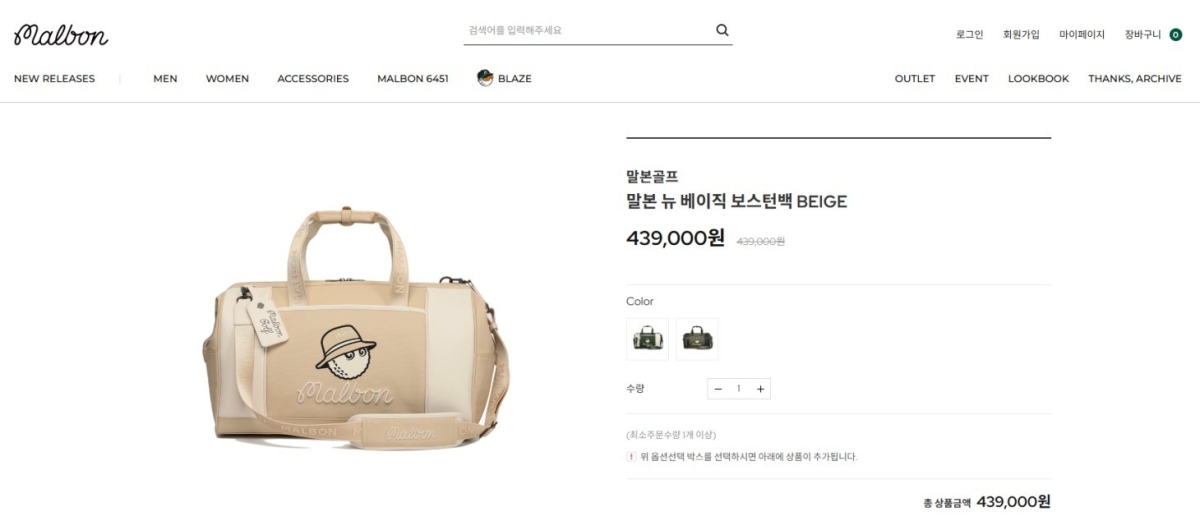Screen dimensions: 1200x526
Task: Open MALBON 6451 category
Action: pos(412,79)
